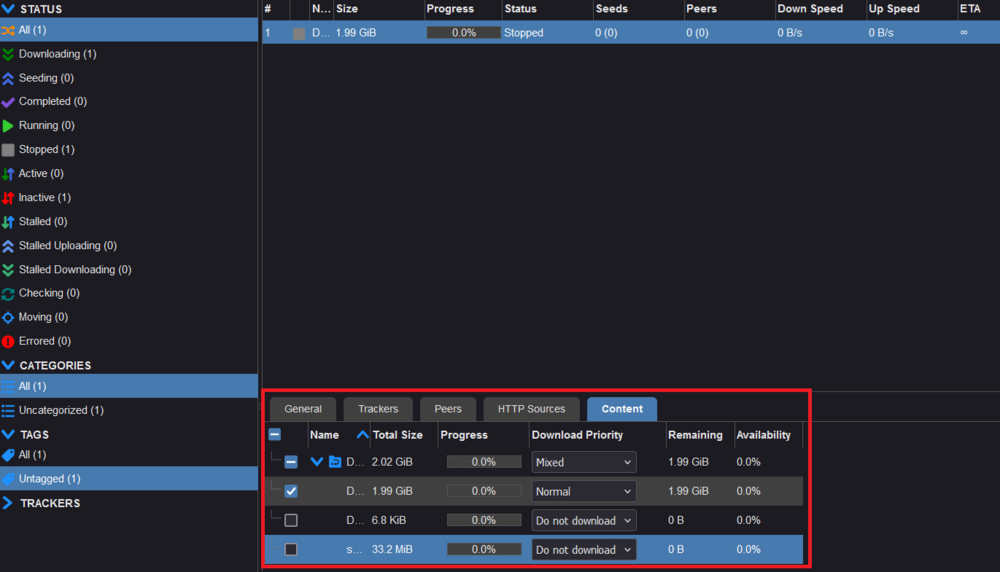Image resolution: width=1000 pixels, height=572 pixels.
Task: Click the Name column sort arrow in the Content panel
Action: pos(362,435)
